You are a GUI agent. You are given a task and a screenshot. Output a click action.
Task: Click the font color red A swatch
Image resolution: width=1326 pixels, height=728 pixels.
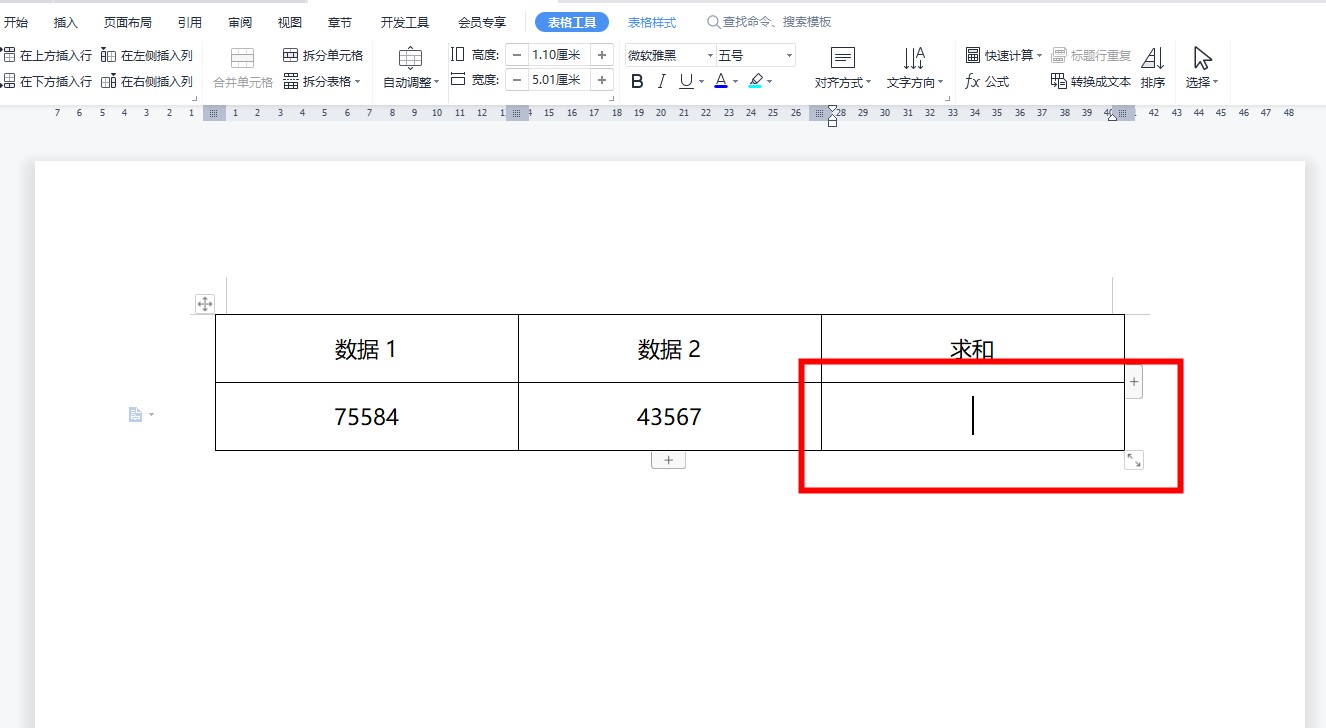[x=721, y=82]
